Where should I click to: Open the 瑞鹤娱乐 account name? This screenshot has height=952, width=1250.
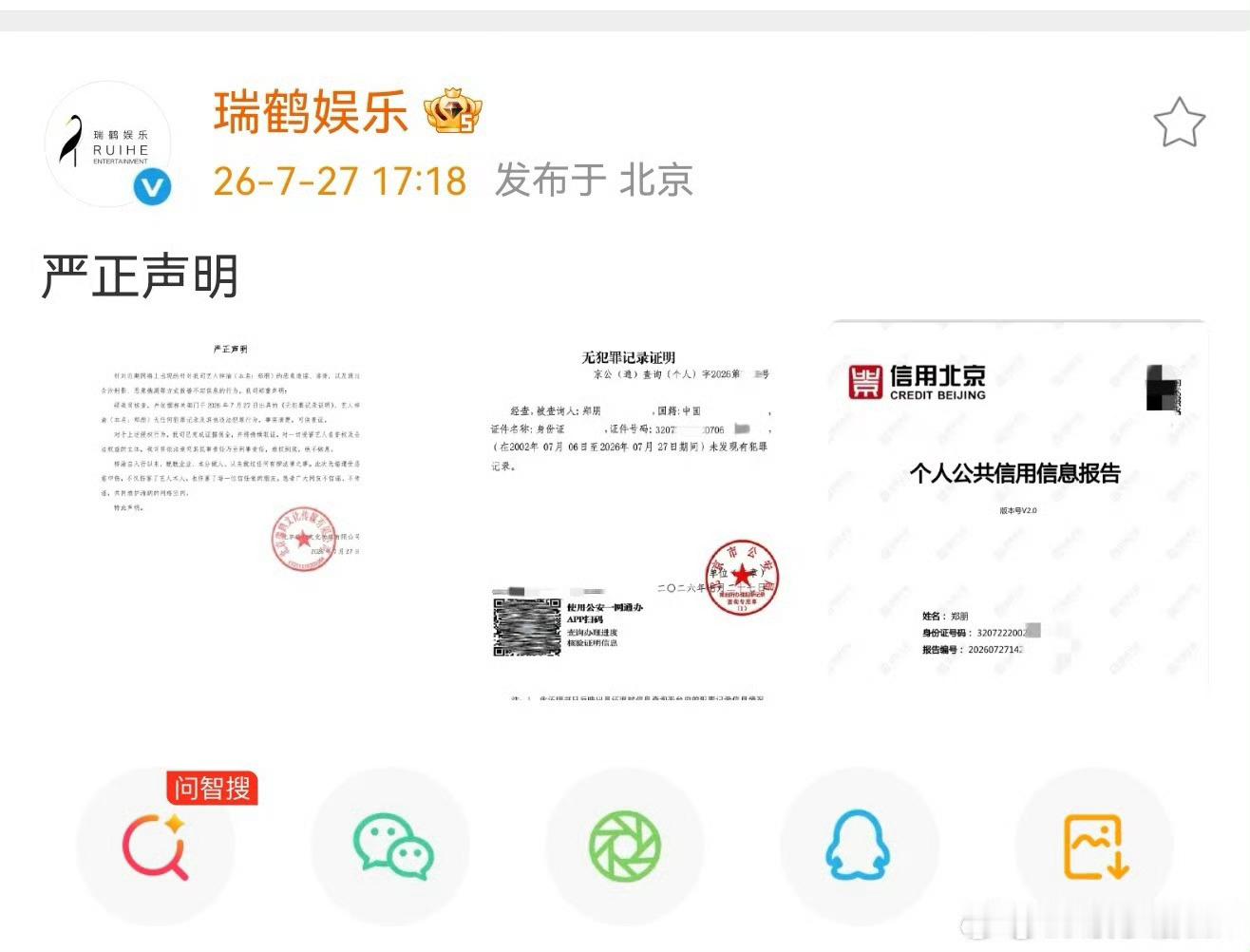point(311,112)
